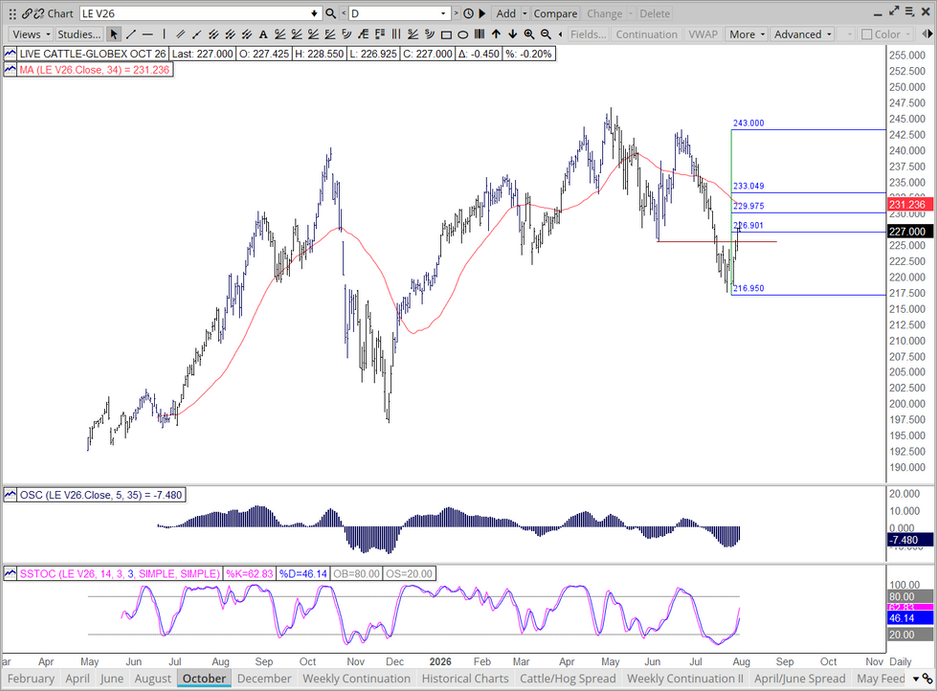This screenshot has width=937, height=691.
Task: Click the up arrow marker tool
Action: (x=496, y=34)
